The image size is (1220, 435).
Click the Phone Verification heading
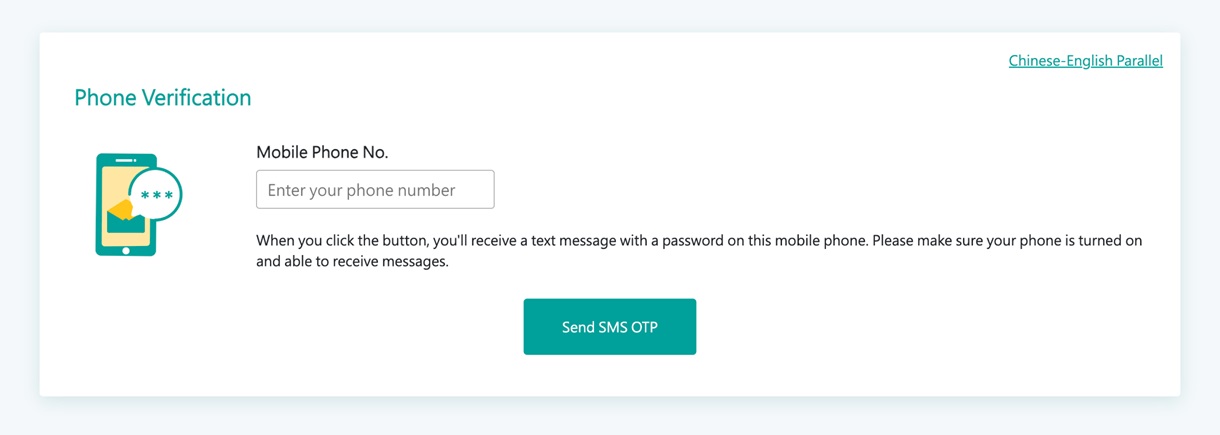point(162,98)
